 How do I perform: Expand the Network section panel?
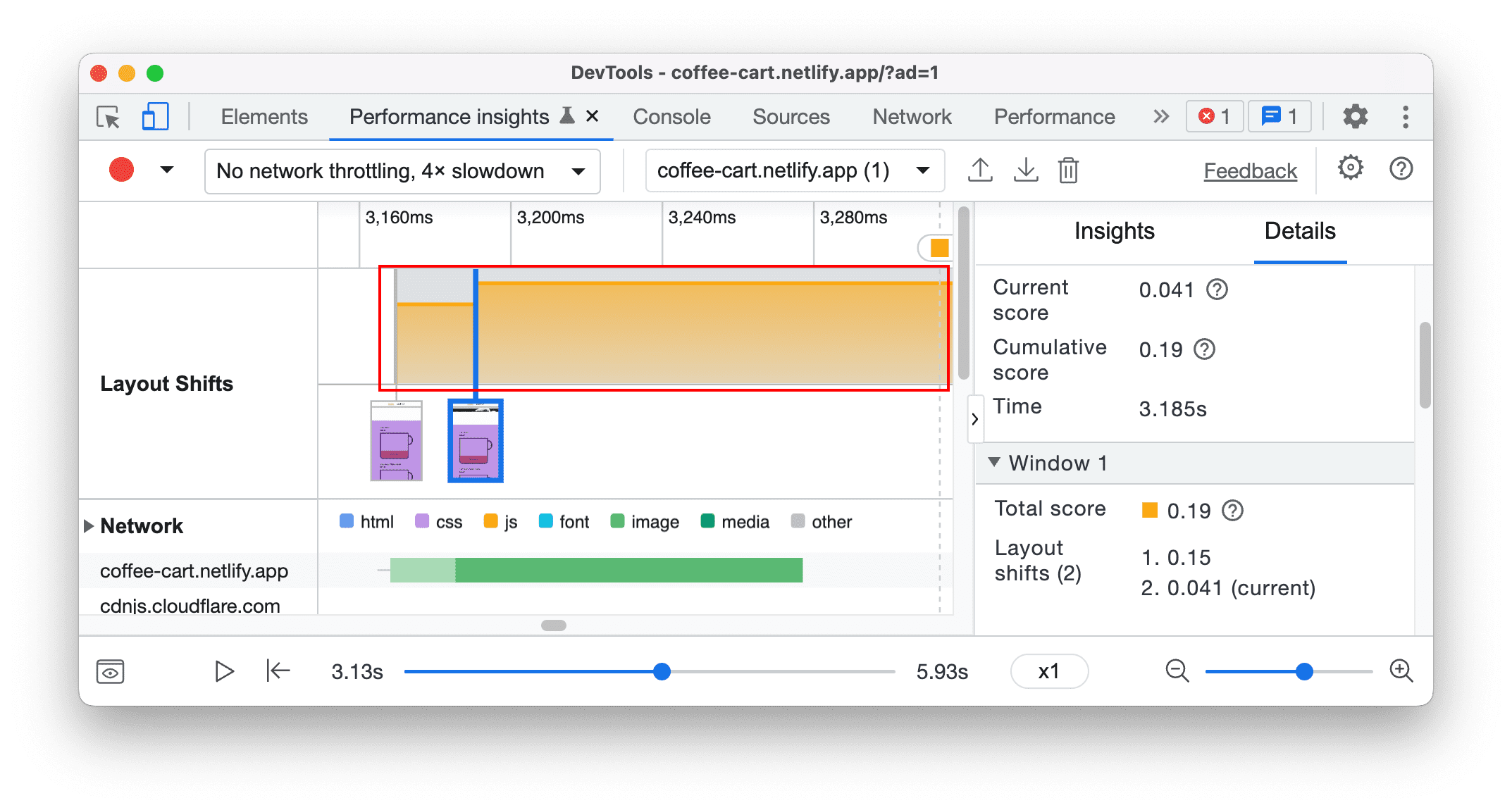coord(87,521)
